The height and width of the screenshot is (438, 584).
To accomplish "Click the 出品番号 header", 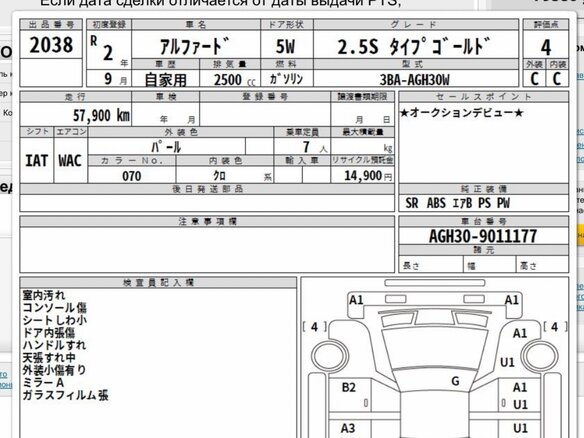I will (x=51, y=25).
